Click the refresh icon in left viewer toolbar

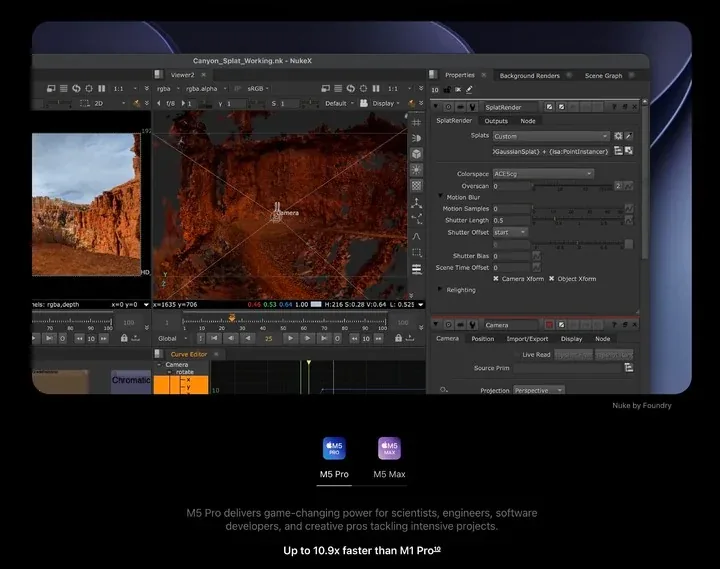(76, 88)
